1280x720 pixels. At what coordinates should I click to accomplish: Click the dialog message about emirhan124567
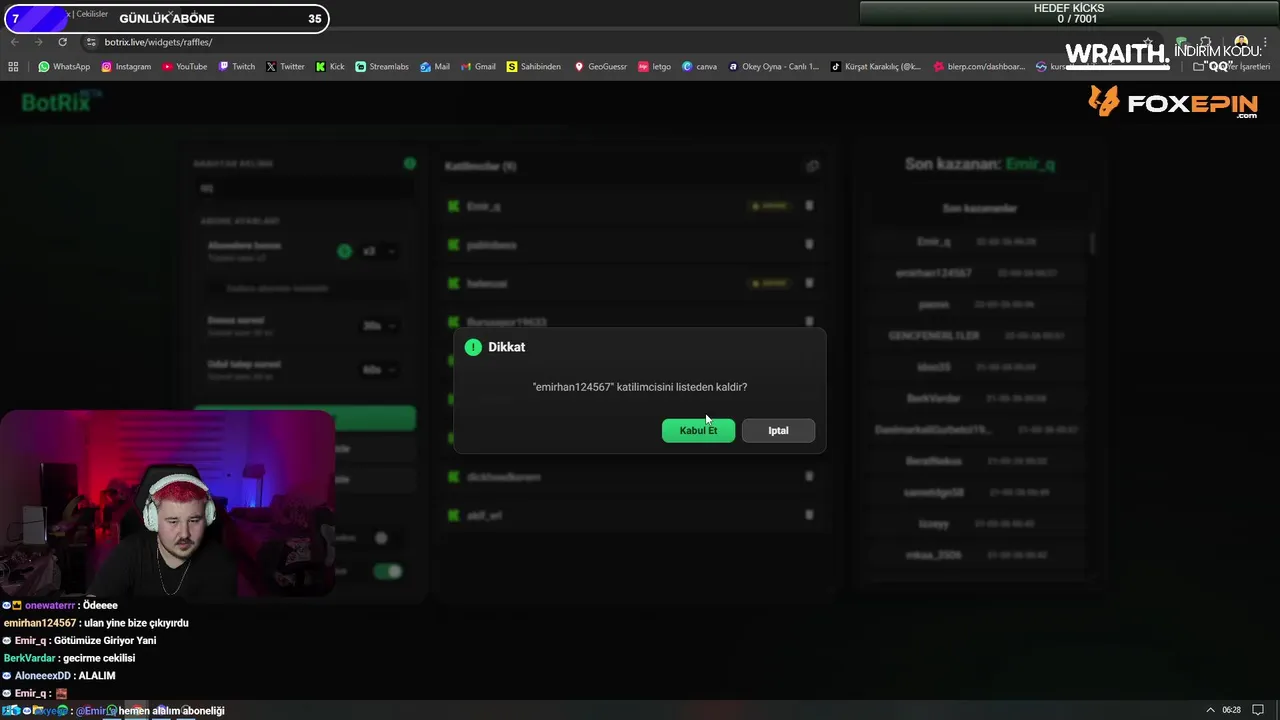coord(640,387)
